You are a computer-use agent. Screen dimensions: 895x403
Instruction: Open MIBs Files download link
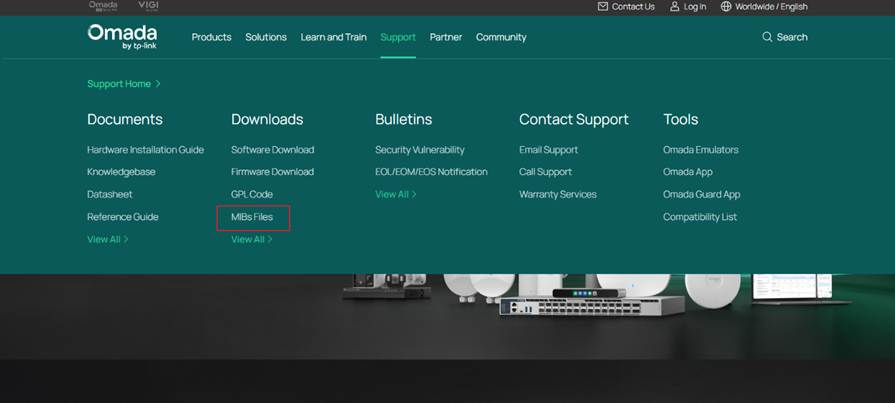click(x=252, y=217)
